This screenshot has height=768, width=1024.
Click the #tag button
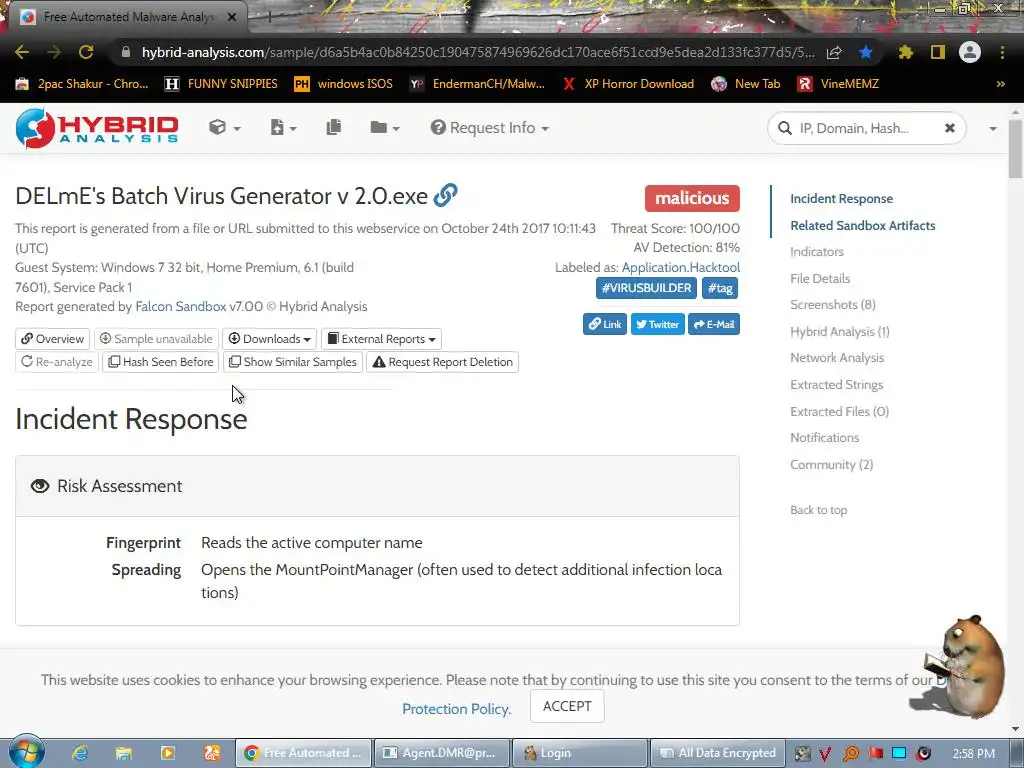[x=720, y=288]
